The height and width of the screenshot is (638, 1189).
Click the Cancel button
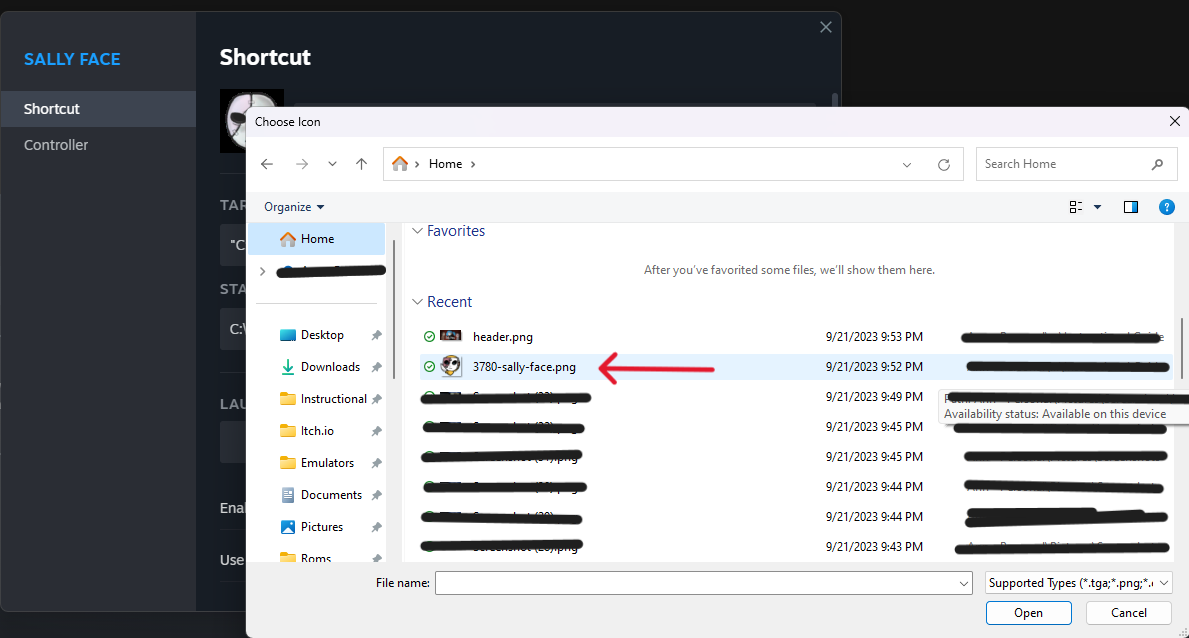[x=1129, y=613]
